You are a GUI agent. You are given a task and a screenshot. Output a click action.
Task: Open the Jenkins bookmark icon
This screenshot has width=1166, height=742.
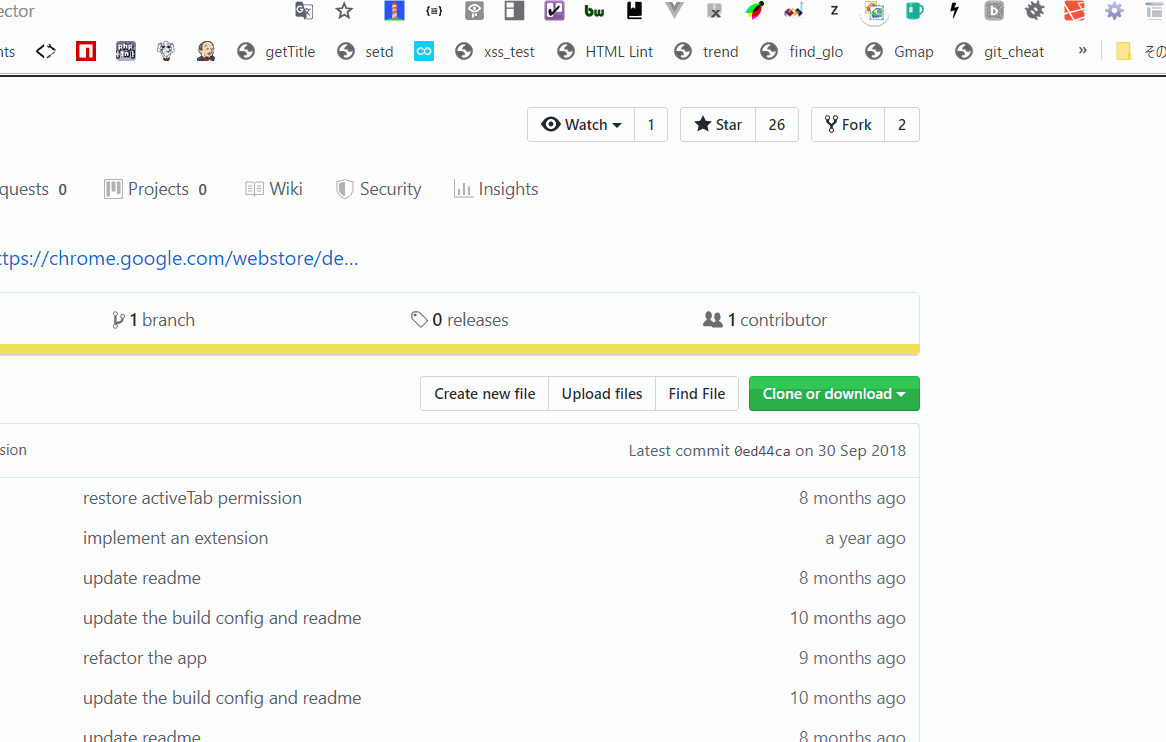[206, 51]
